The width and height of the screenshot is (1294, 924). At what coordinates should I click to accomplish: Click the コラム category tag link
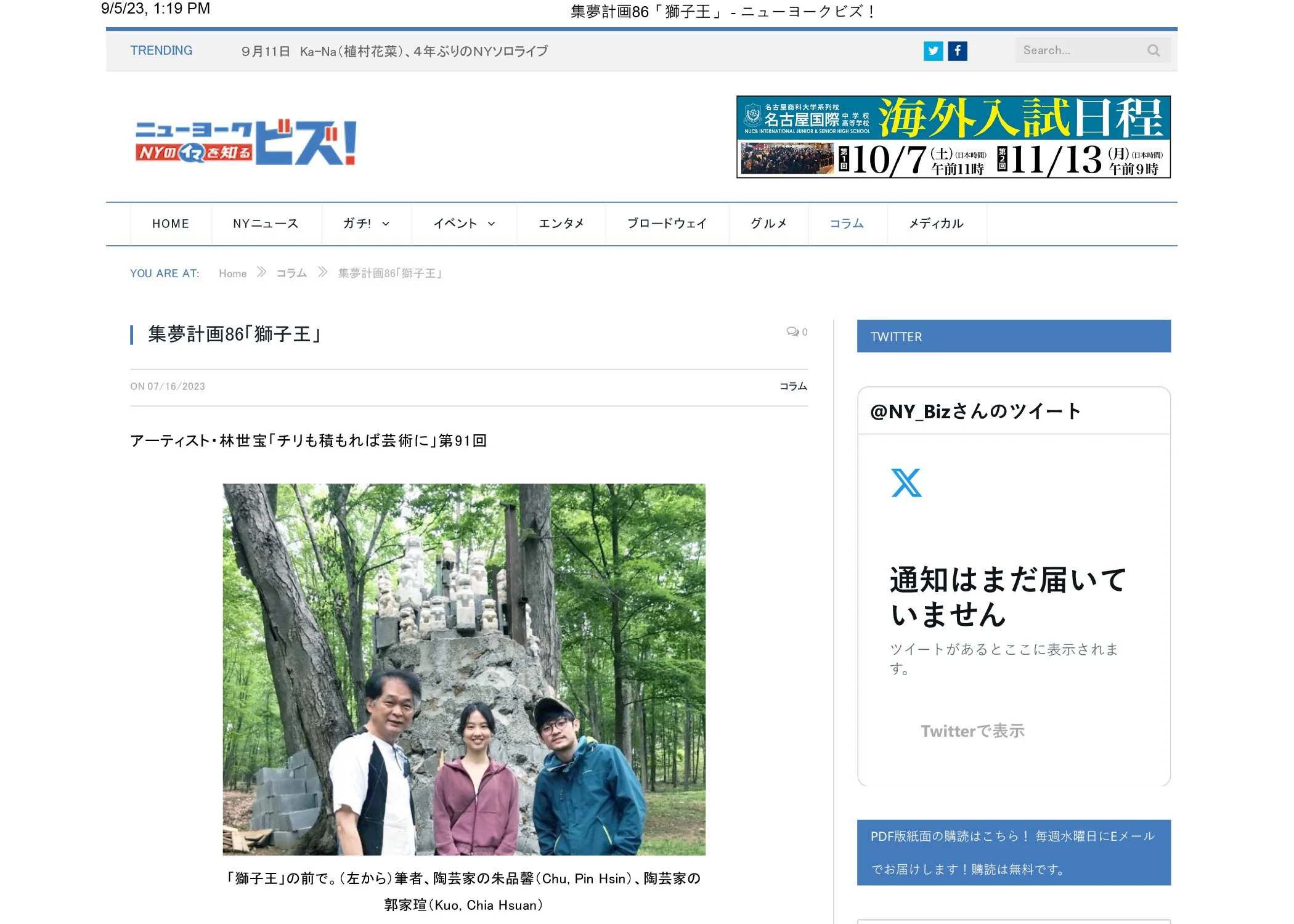pos(793,386)
